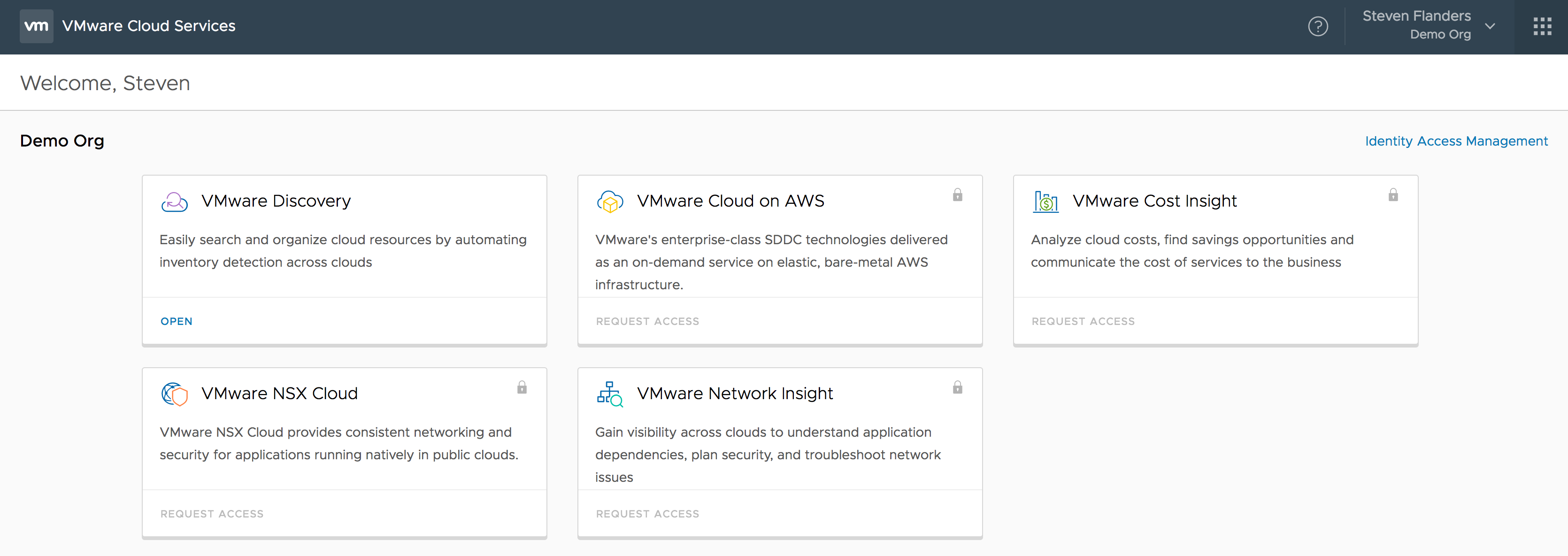Click the VMware NSX Cloud shield icon
1568x556 pixels.
click(x=174, y=394)
